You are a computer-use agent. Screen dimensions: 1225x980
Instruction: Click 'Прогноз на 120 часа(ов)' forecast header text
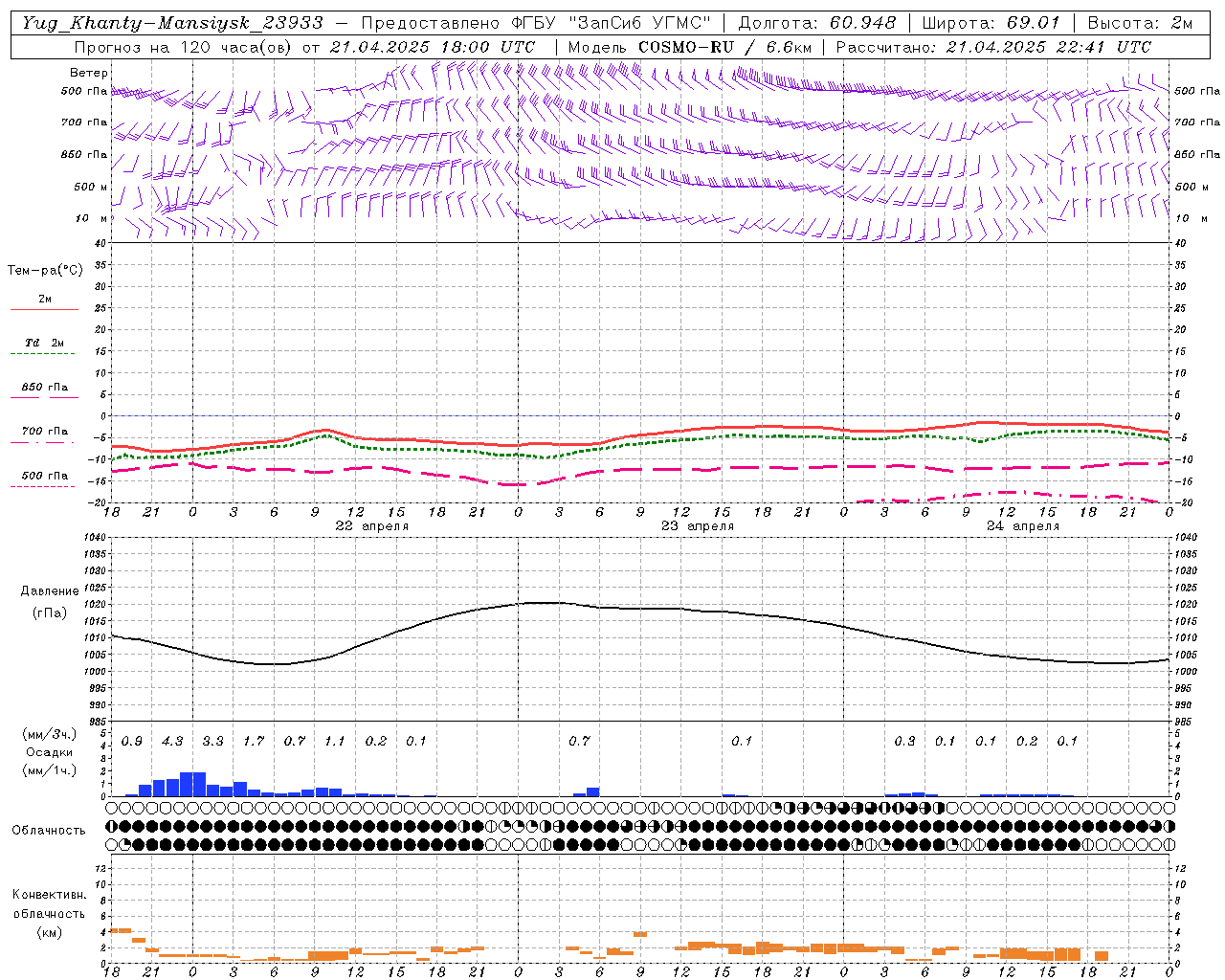[184, 47]
